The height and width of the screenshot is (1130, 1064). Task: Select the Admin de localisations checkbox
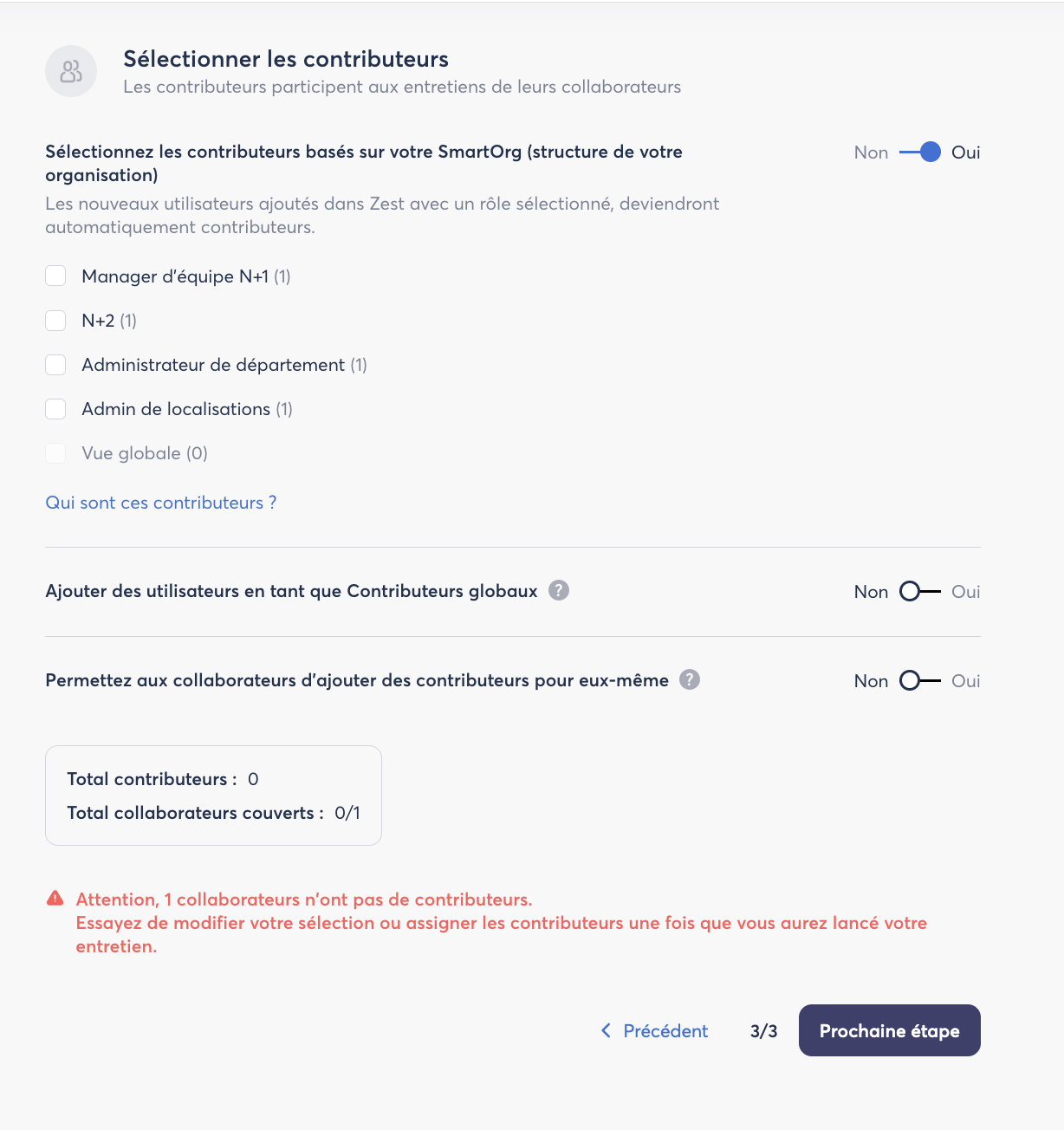(x=55, y=409)
